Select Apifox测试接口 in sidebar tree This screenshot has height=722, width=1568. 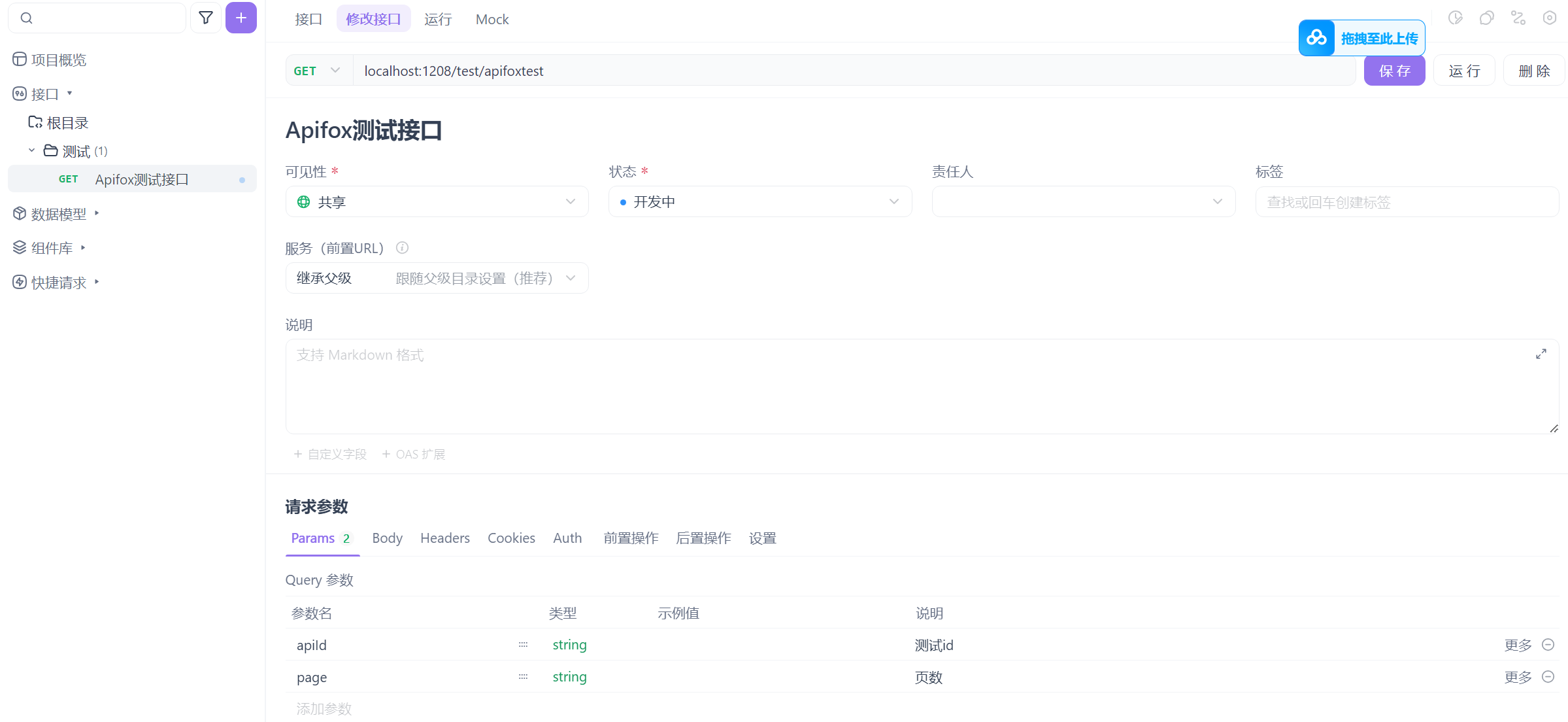[x=142, y=179]
